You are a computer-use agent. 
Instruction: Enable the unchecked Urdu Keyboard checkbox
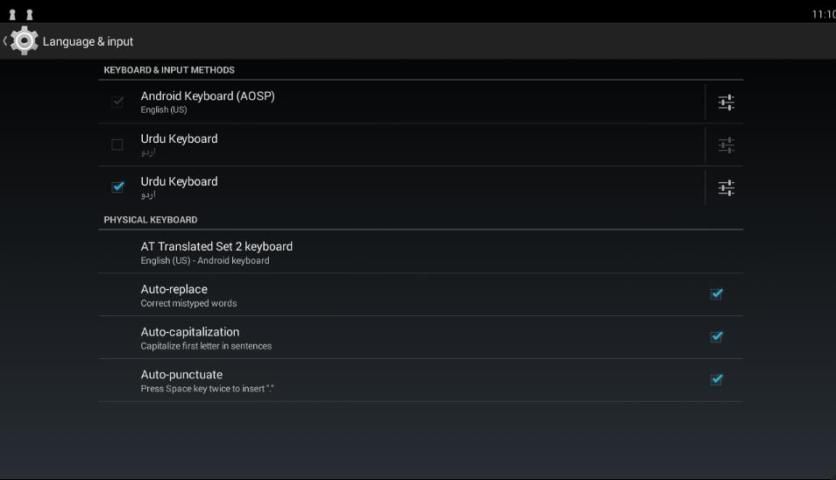coord(118,145)
